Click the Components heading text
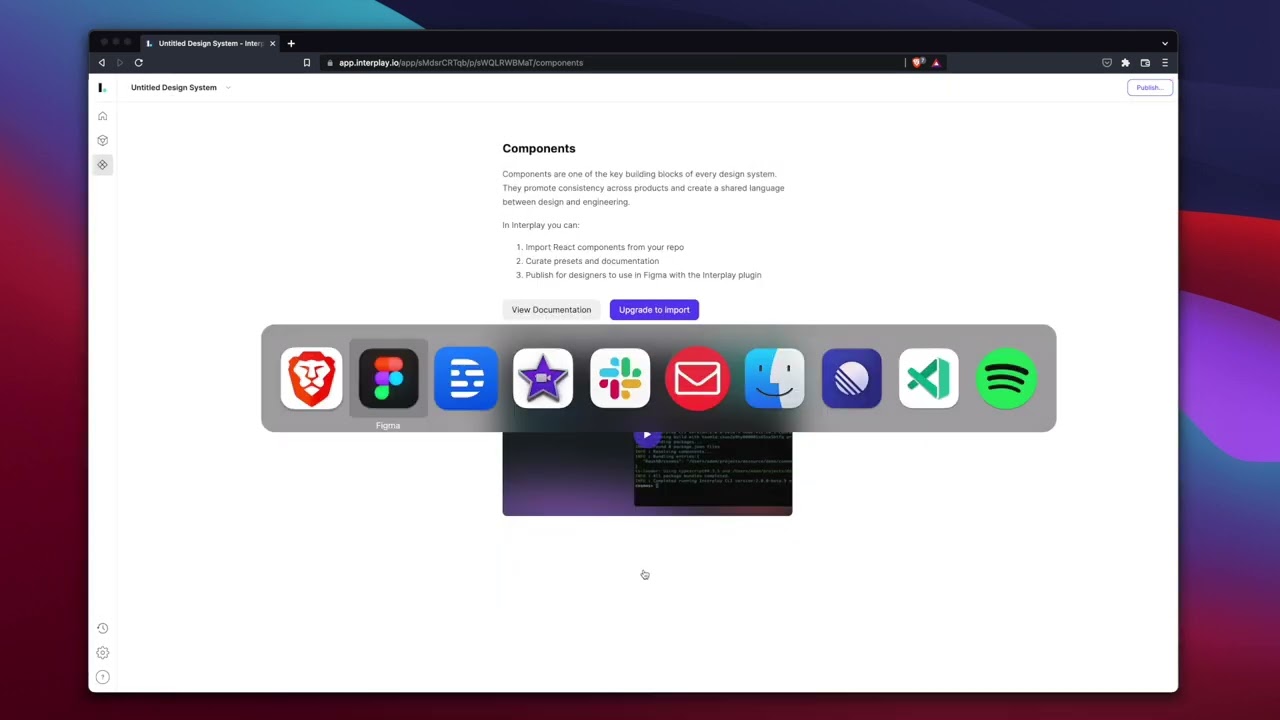Image resolution: width=1280 pixels, height=720 pixels. pyautogui.click(x=539, y=149)
